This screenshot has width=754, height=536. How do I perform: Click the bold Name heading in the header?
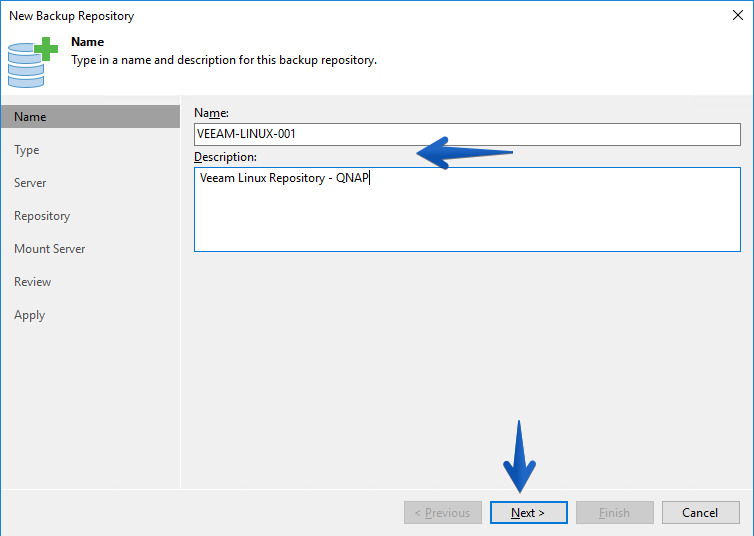(x=88, y=42)
